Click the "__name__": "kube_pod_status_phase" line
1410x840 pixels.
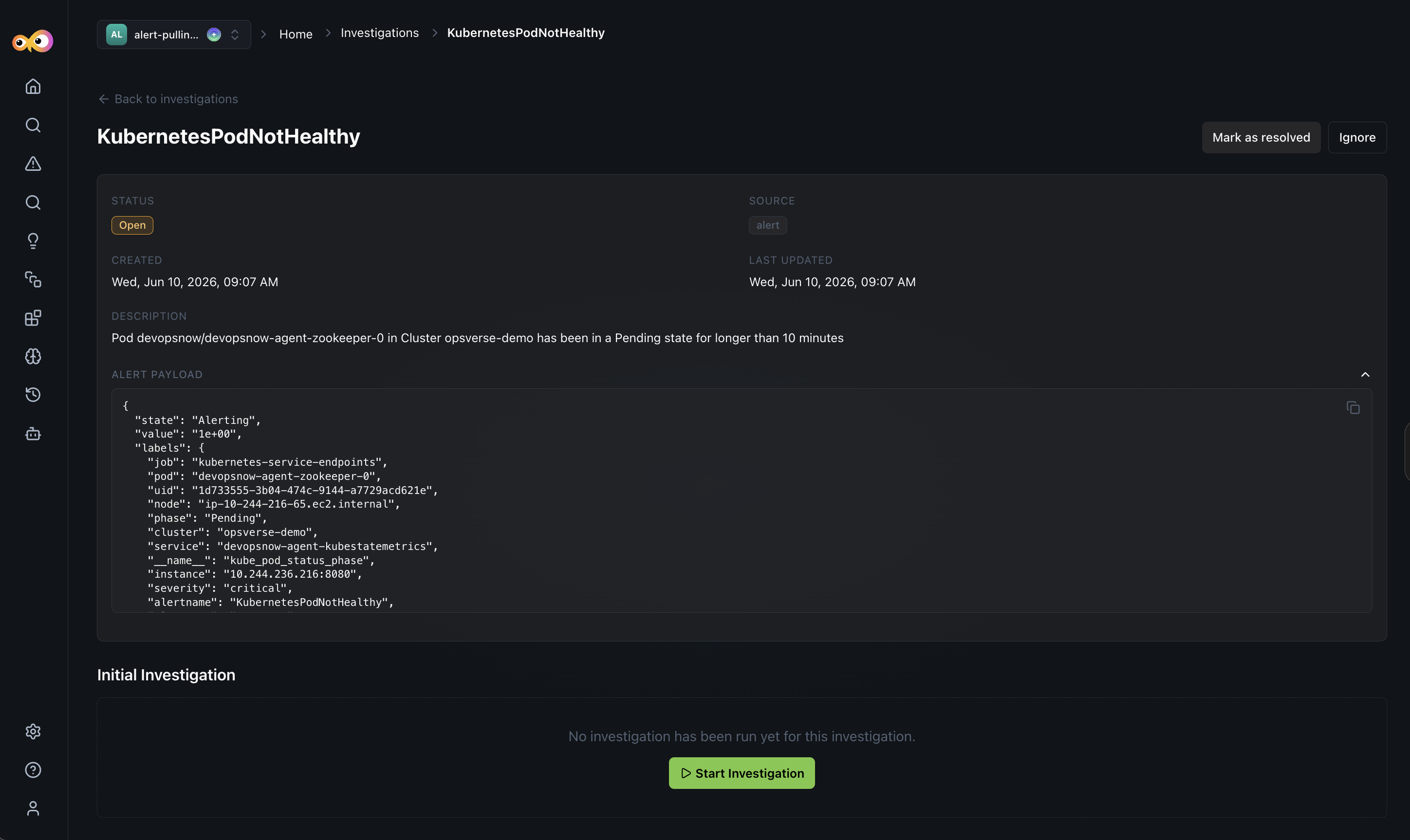coord(261,560)
